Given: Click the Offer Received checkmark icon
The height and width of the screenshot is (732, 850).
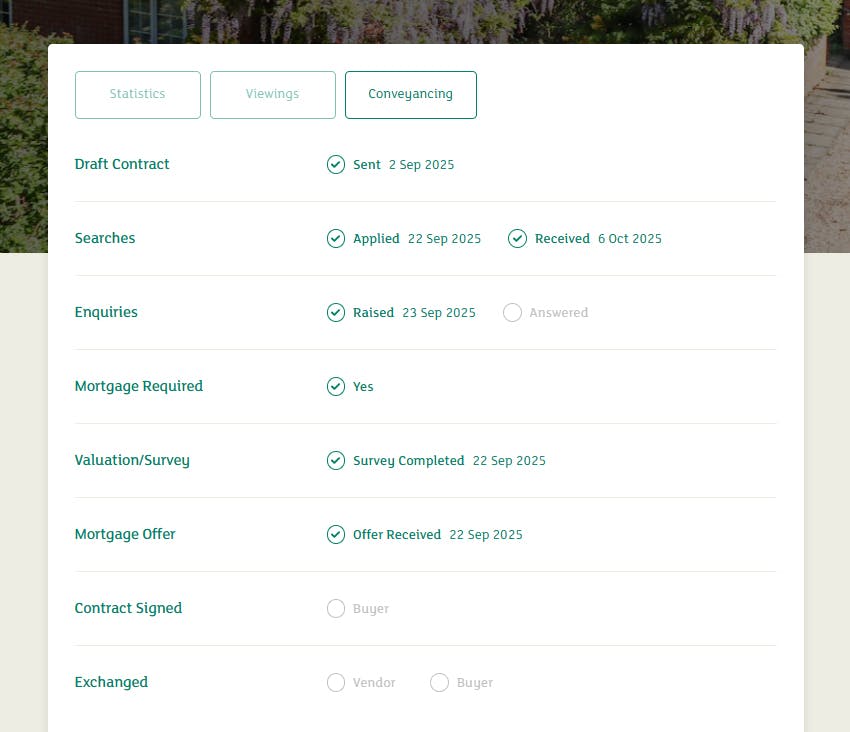Looking at the screenshot, I should (336, 535).
